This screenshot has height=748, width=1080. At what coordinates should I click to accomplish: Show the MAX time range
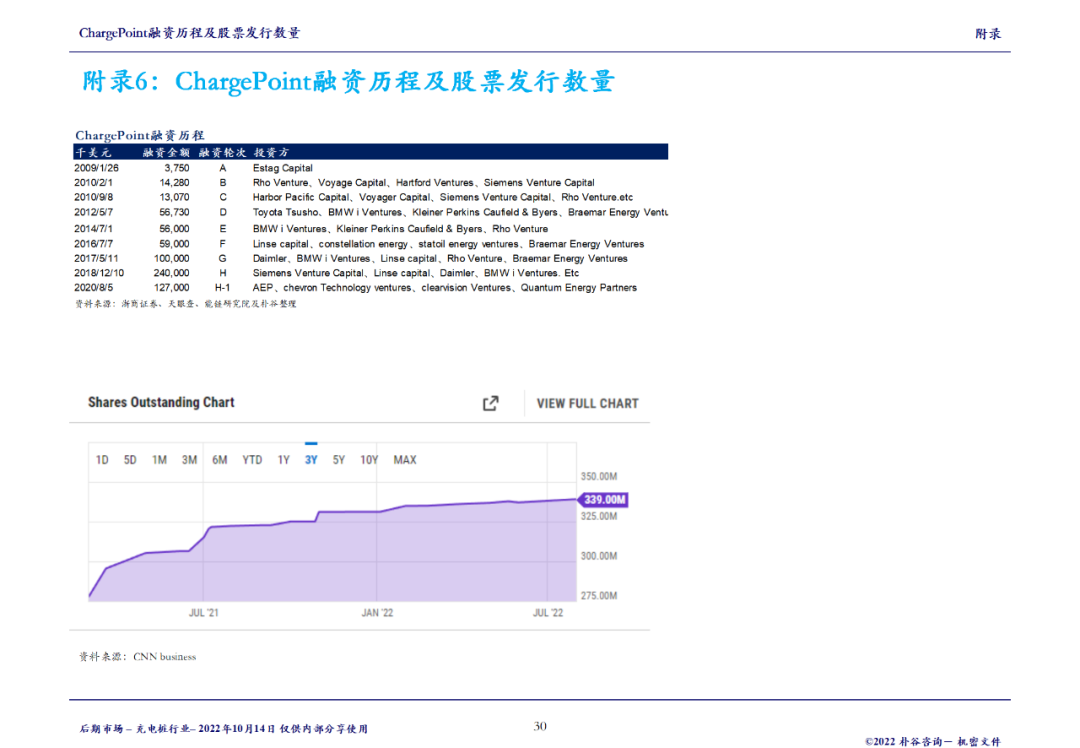click(x=405, y=459)
